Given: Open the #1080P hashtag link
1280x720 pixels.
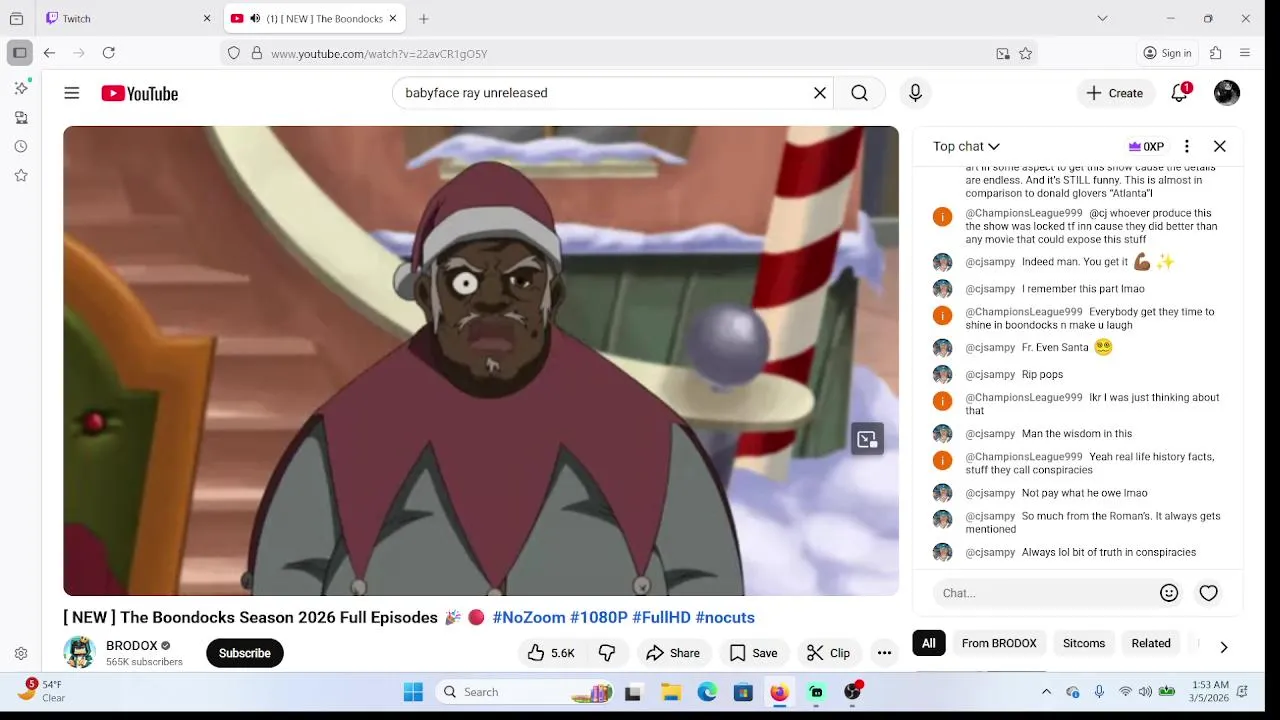Looking at the screenshot, I should (599, 617).
